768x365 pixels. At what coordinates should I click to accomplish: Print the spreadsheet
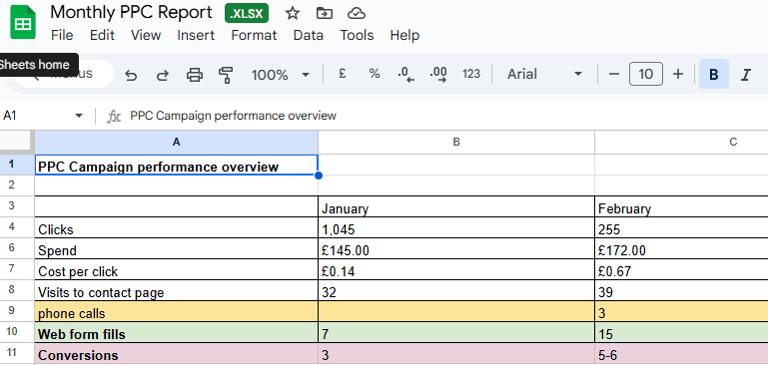tap(194, 75)
